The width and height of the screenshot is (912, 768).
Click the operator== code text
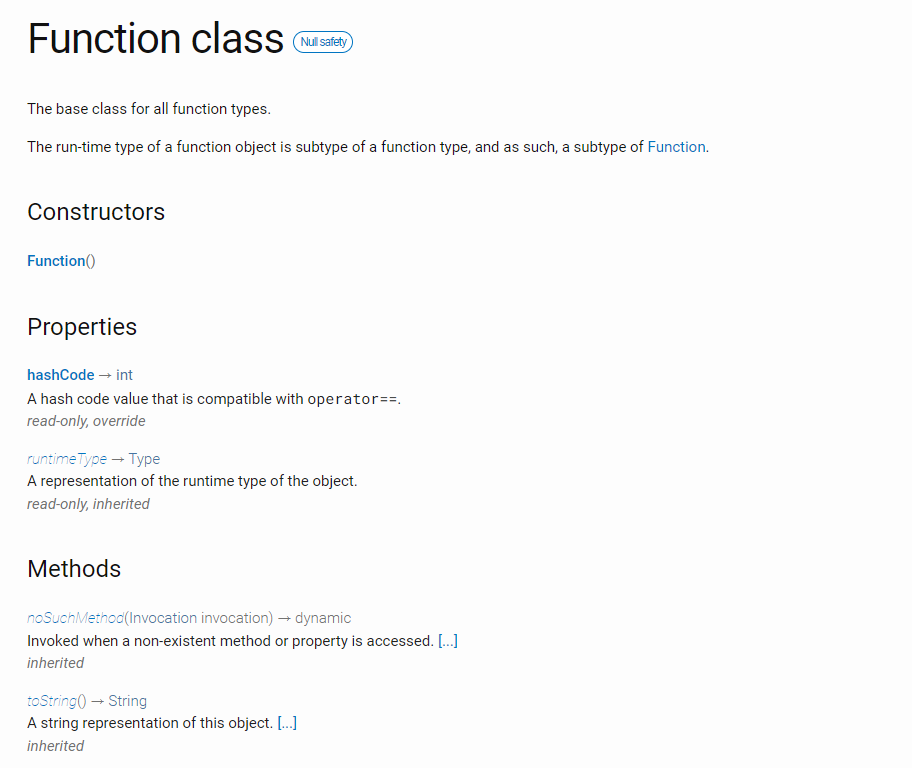click(352, 399)
